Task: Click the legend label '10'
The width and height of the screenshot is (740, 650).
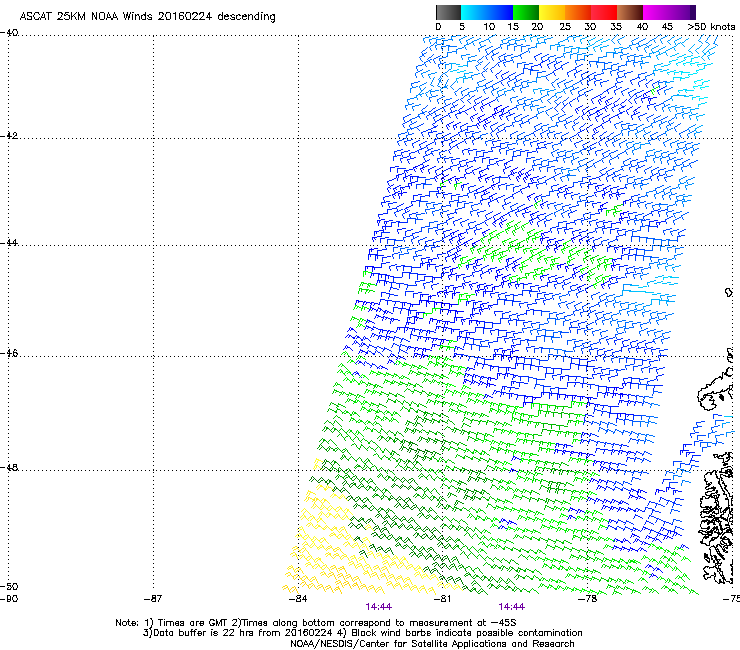Action: click(x=489, y=27)
